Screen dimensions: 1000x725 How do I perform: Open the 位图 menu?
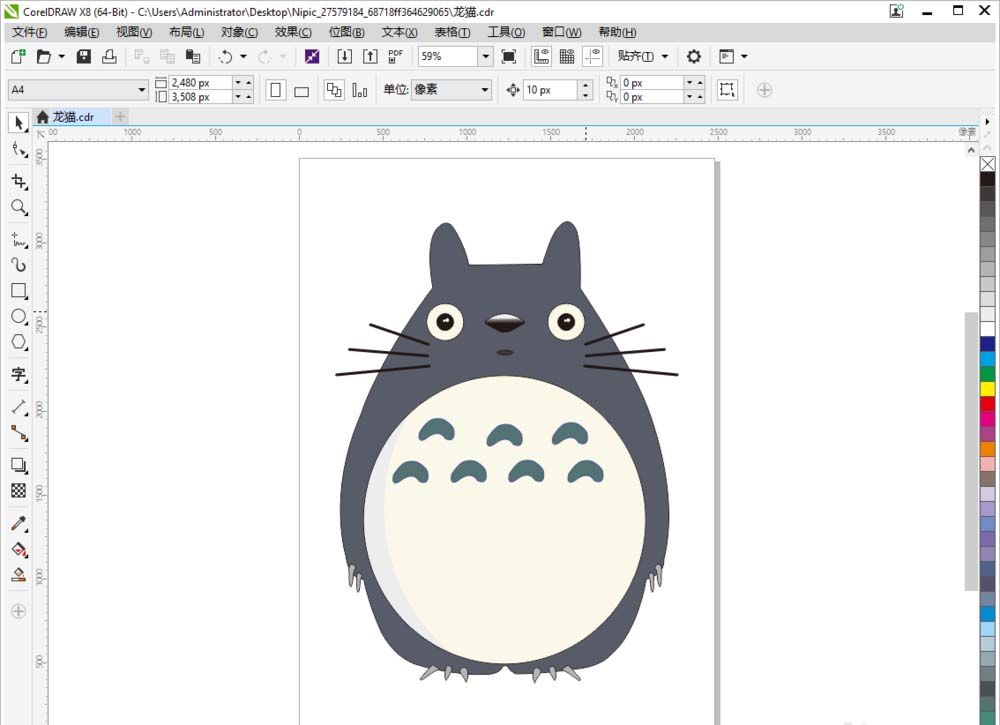[x=345, y=32]
